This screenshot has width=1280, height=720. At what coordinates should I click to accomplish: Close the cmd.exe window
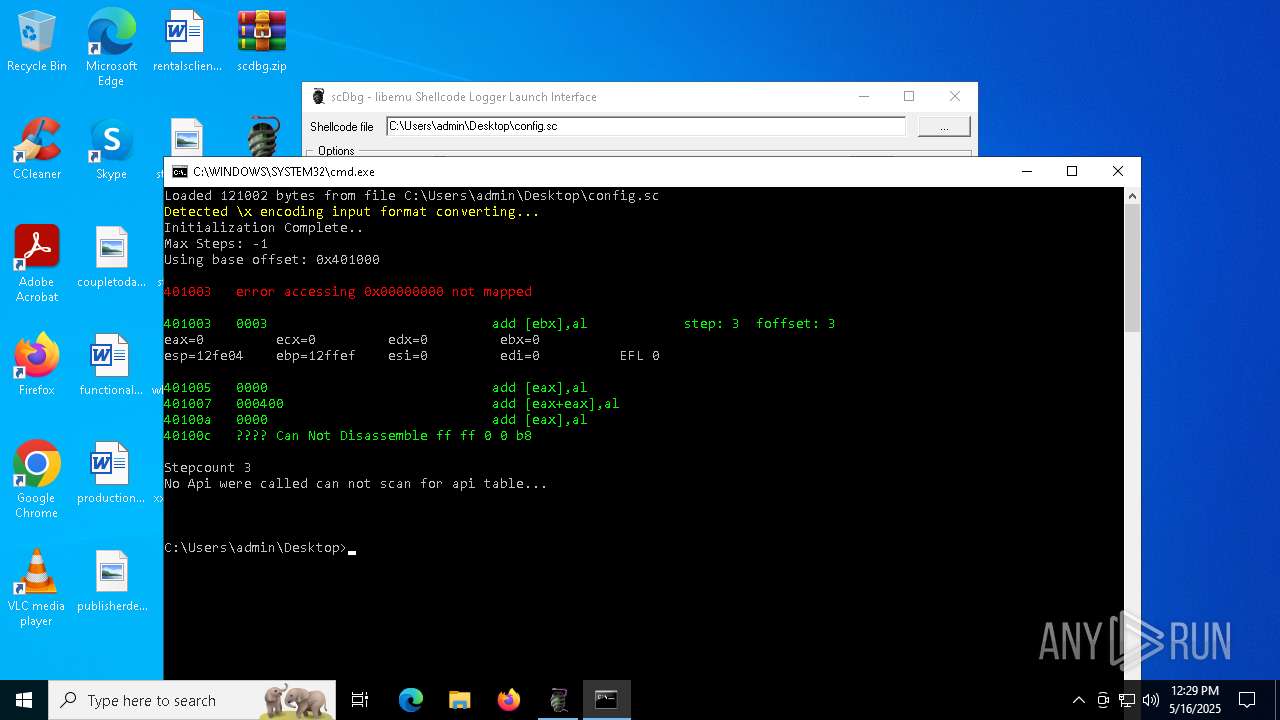1118,172
